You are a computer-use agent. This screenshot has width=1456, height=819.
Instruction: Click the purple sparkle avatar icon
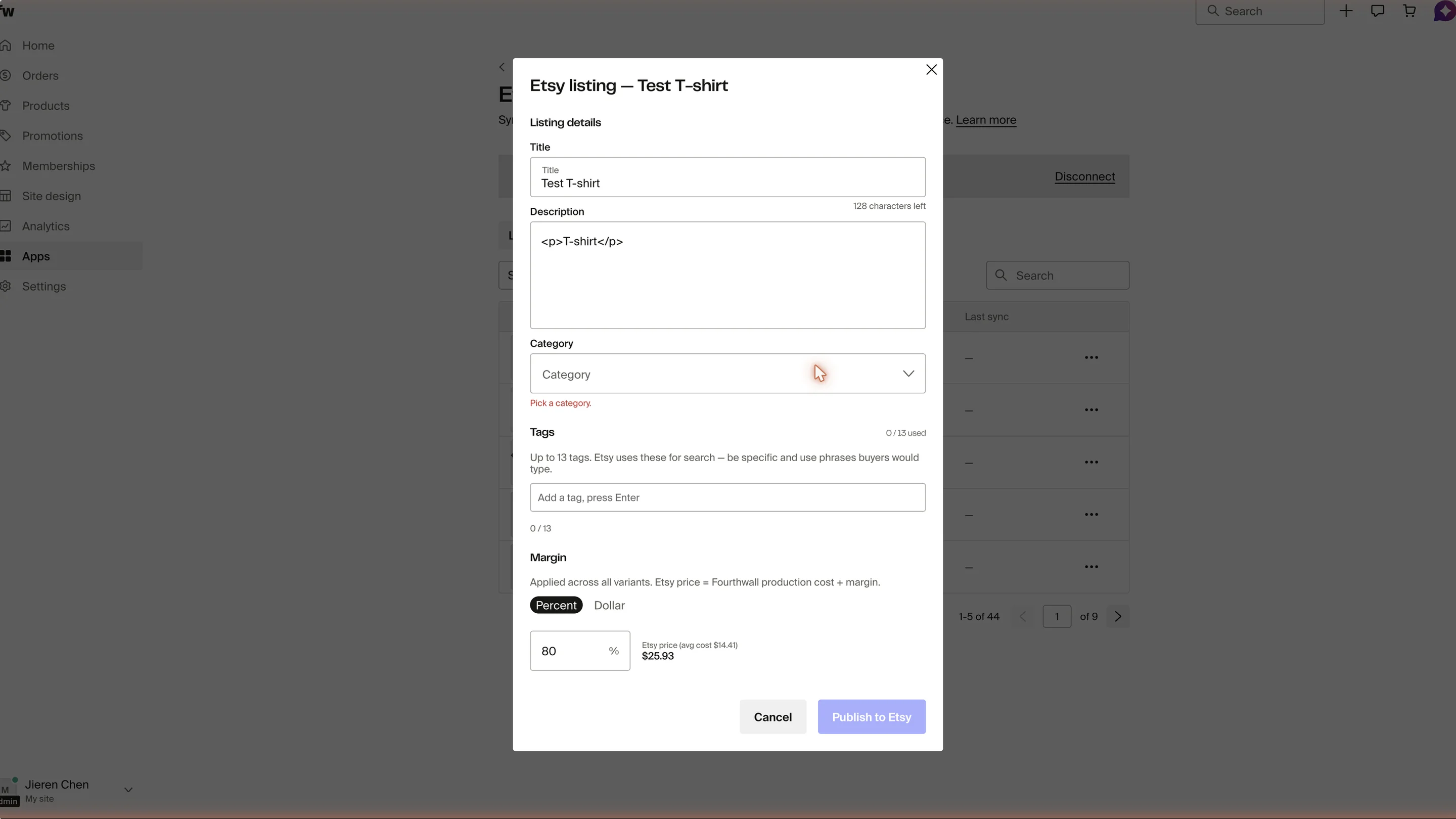[x=1444, y=11]
